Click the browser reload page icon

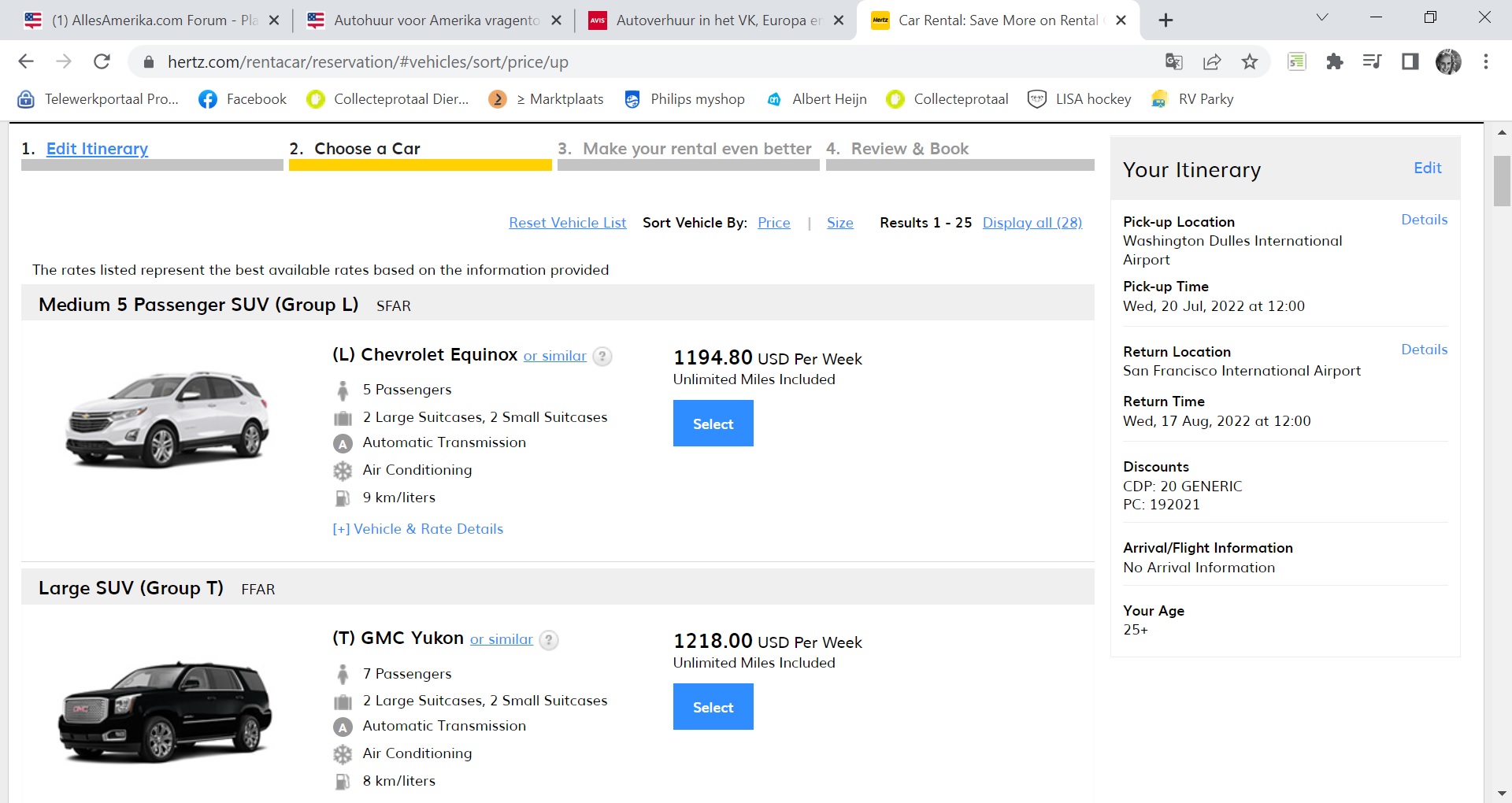(x=102, y=61)
